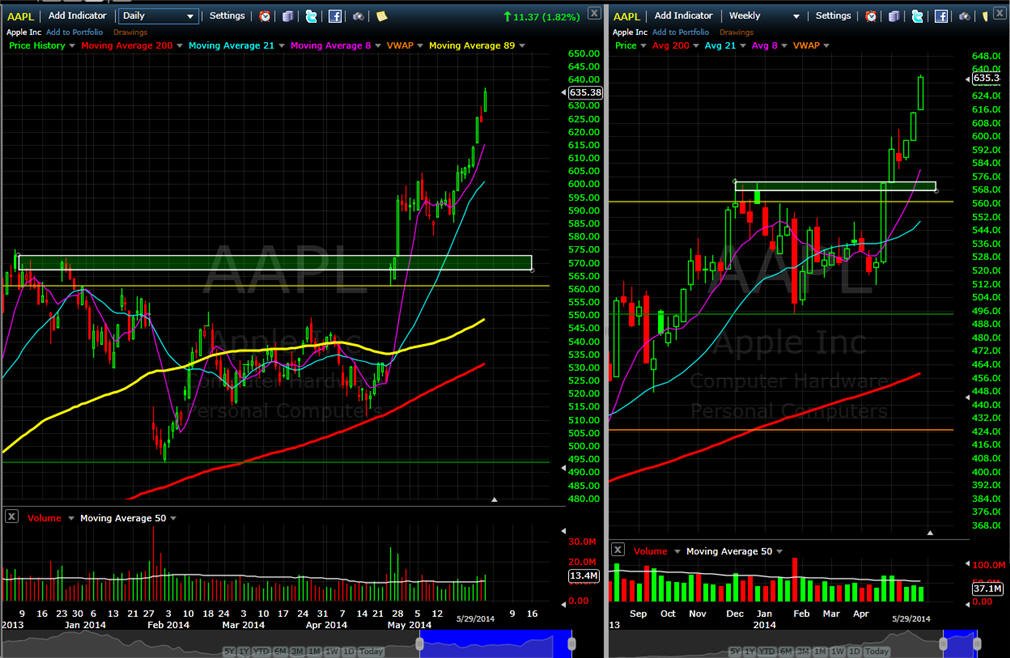The height and width of the screenshot is (658, 1010).
Task: Click the 37.1M volume value label
Action: pos(987,588)
